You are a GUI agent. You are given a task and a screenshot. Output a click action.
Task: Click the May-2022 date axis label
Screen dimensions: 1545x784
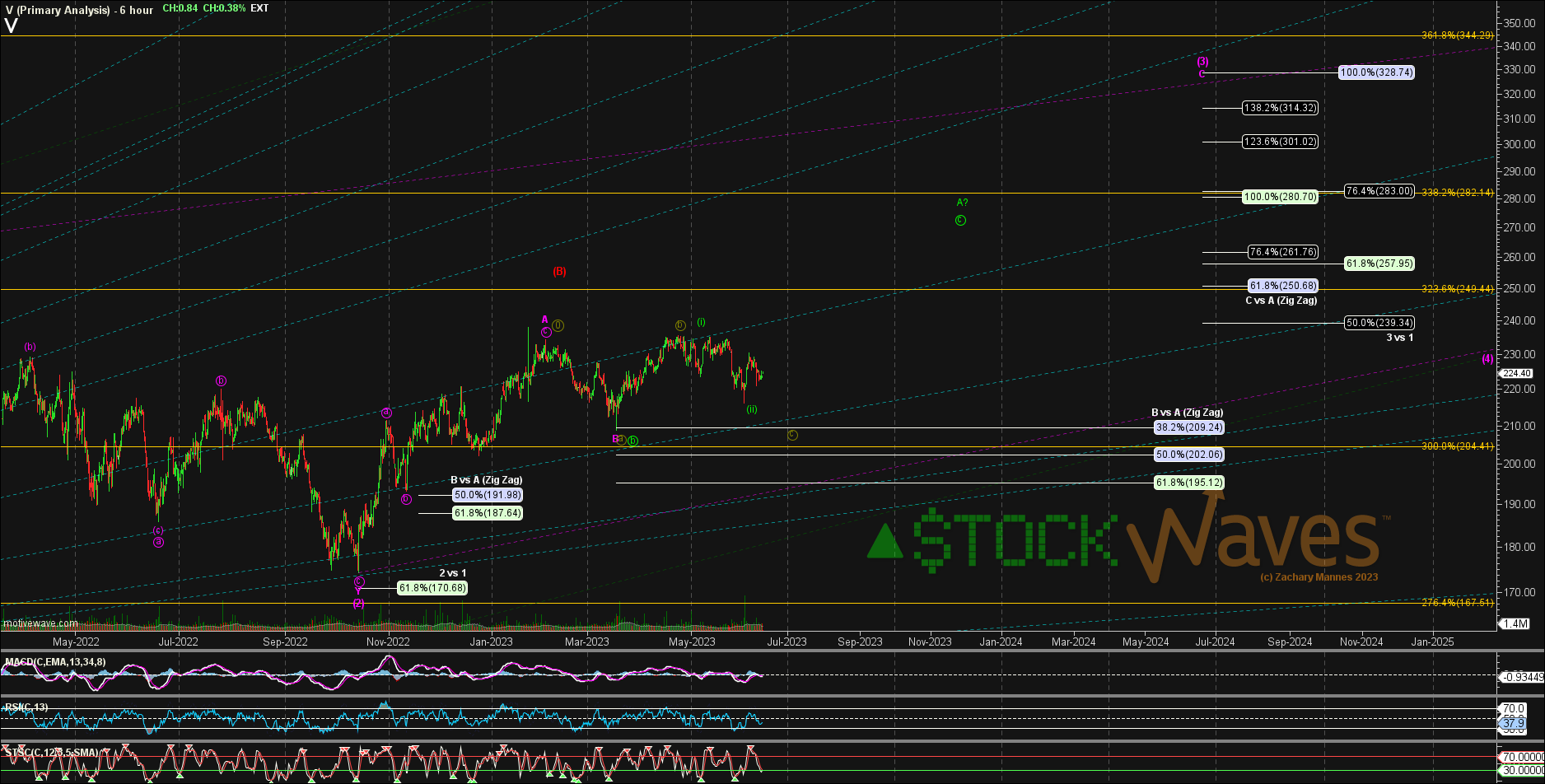coord(76,642)
